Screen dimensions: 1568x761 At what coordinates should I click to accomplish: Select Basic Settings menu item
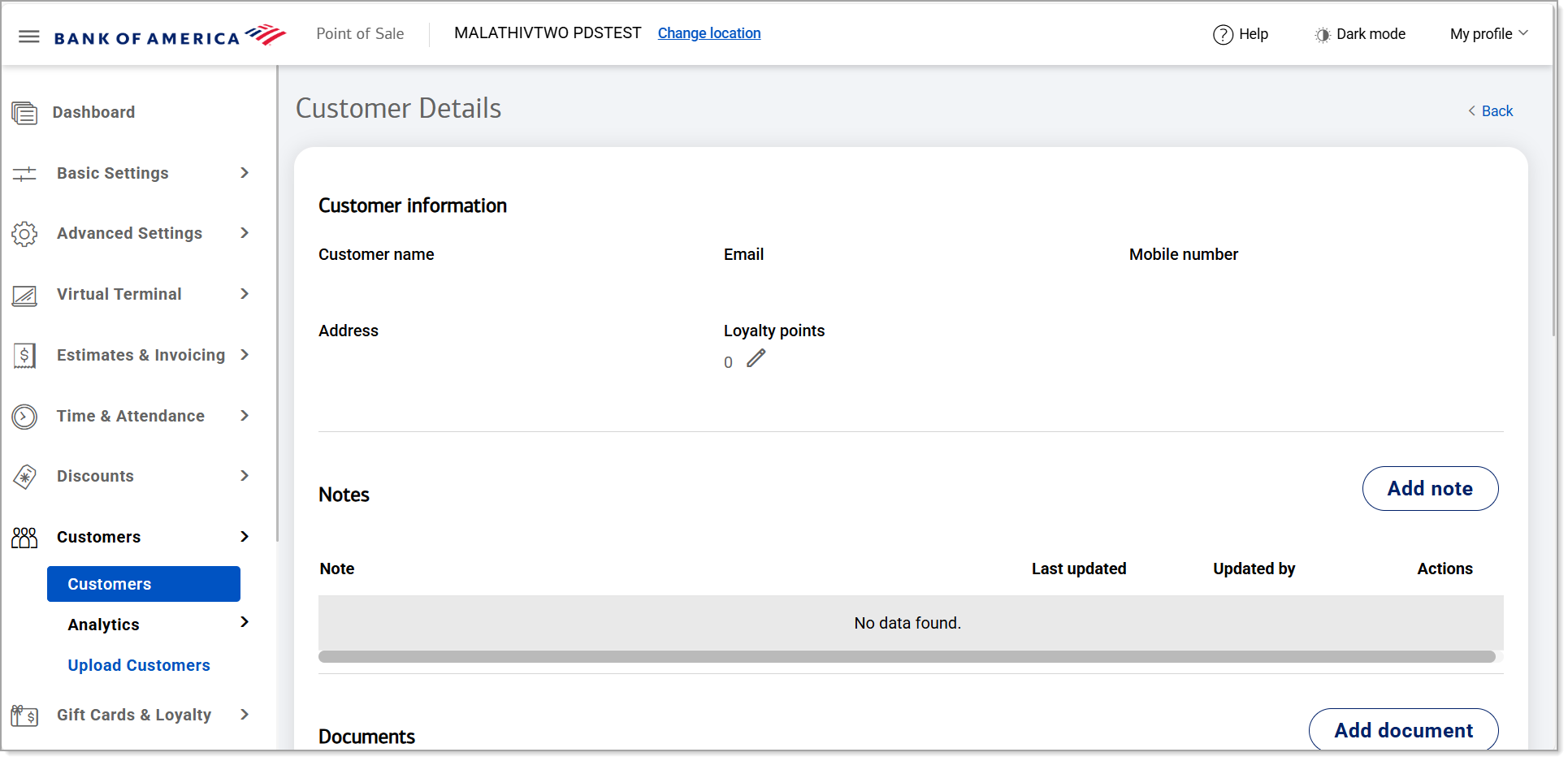[x=113, y=173]
